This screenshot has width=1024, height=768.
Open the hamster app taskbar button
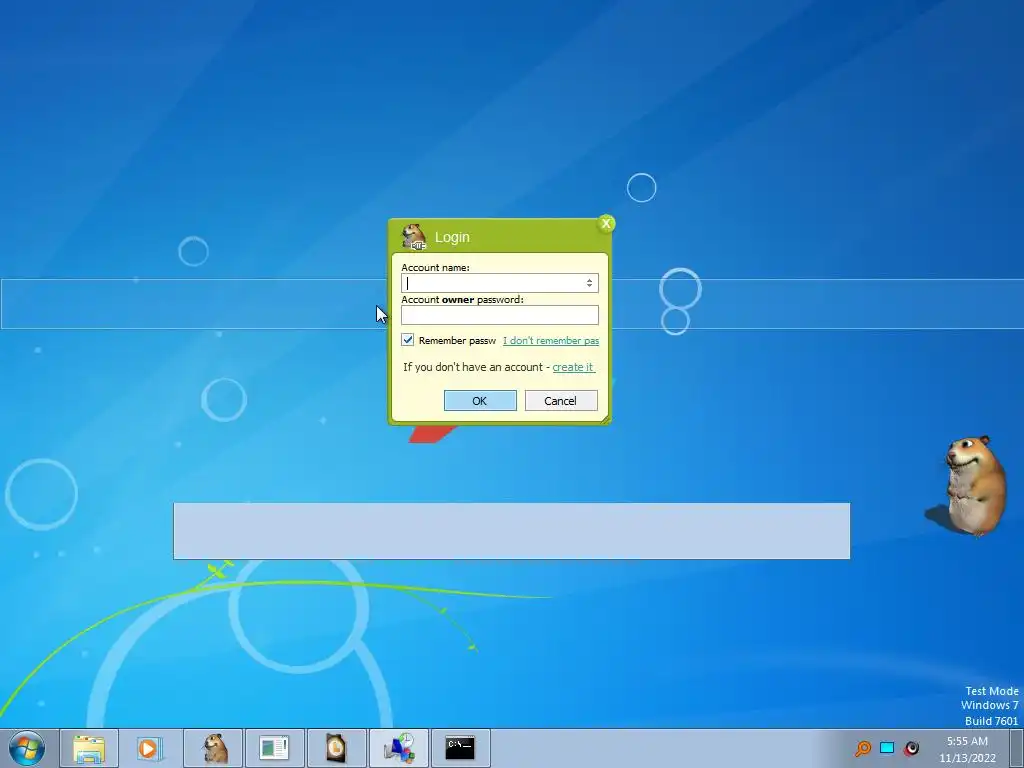tap(213, 748)
